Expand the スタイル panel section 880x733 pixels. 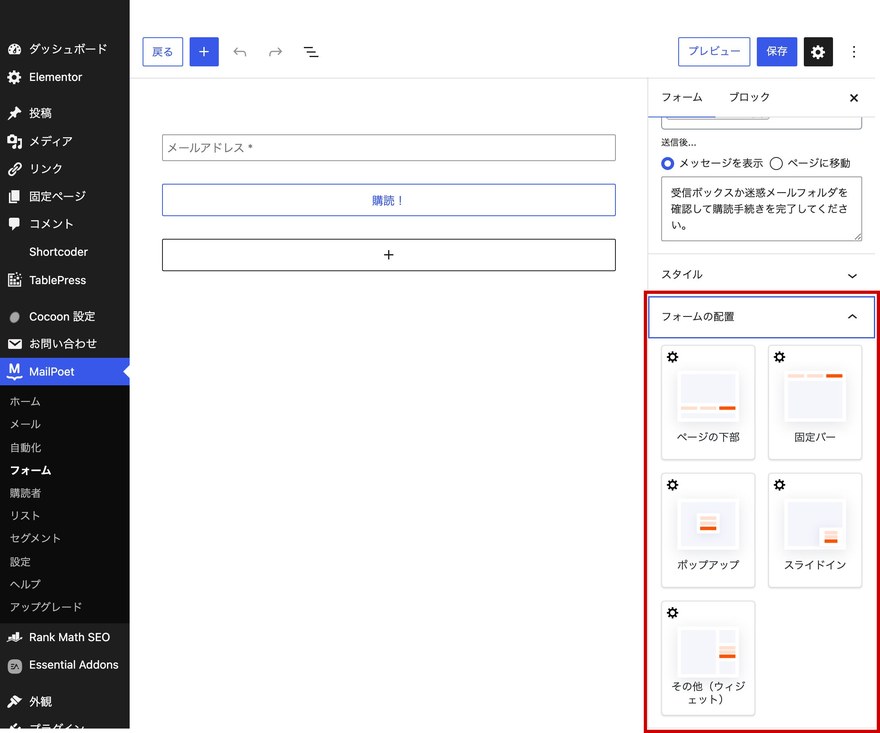(x=761, y=275)
